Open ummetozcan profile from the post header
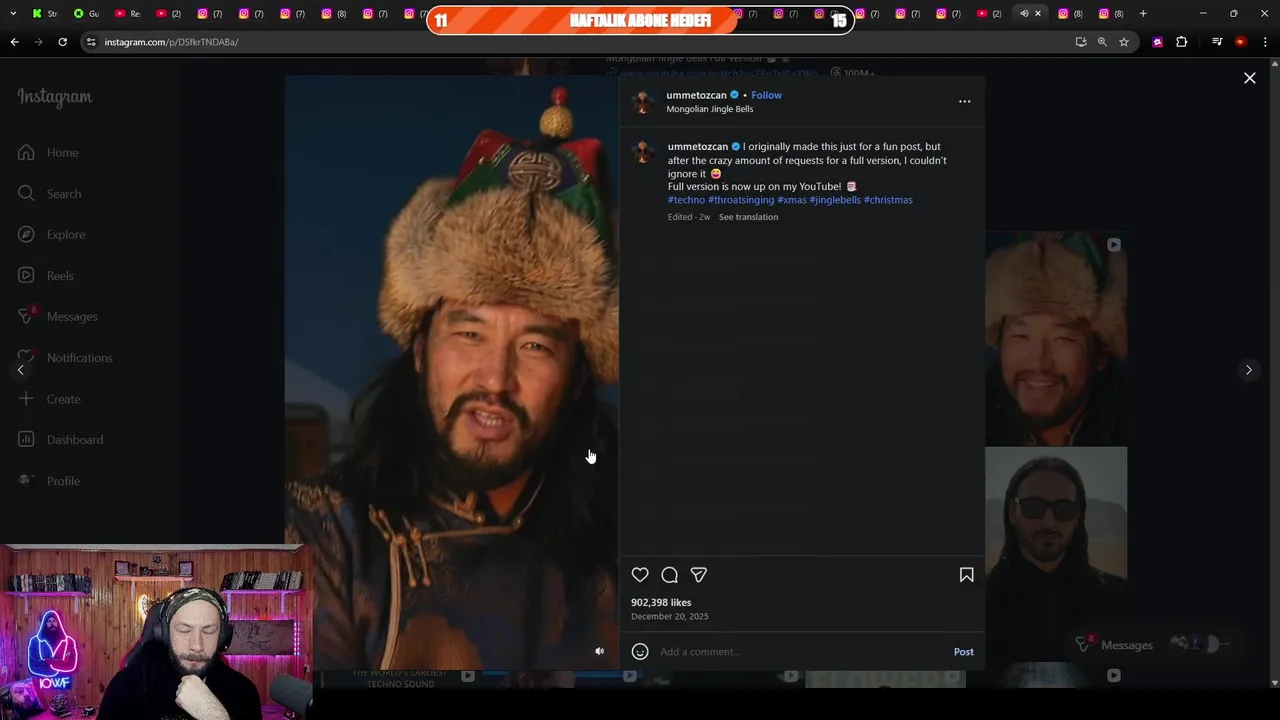Image resolution: width=1280 pixels, height=720 pixels. [696, 95]
